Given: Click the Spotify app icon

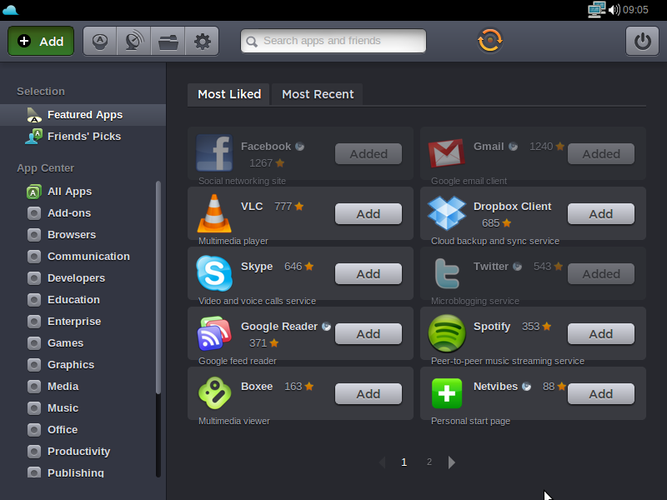Looking at the screenshot, I should tap(447, 333).
